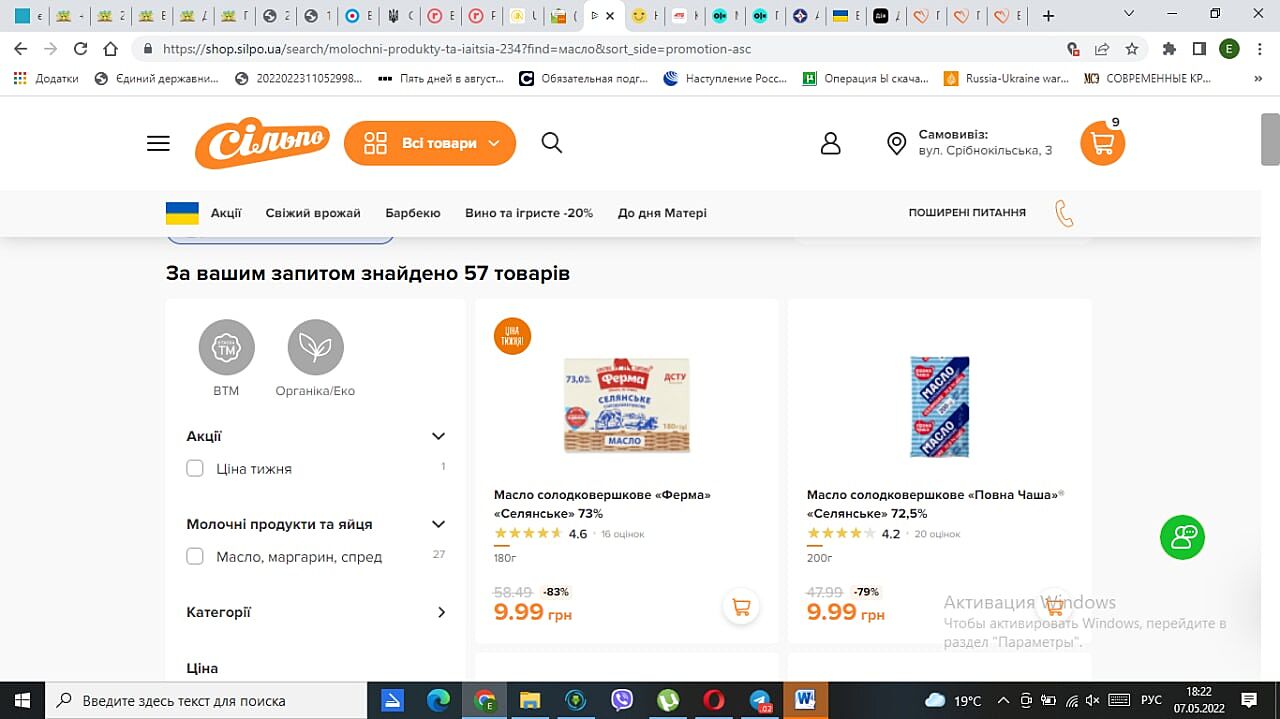Viewport: 1280px width, 719px height.
Task: Open Поширені питання link
Action: tap(967, 213)
